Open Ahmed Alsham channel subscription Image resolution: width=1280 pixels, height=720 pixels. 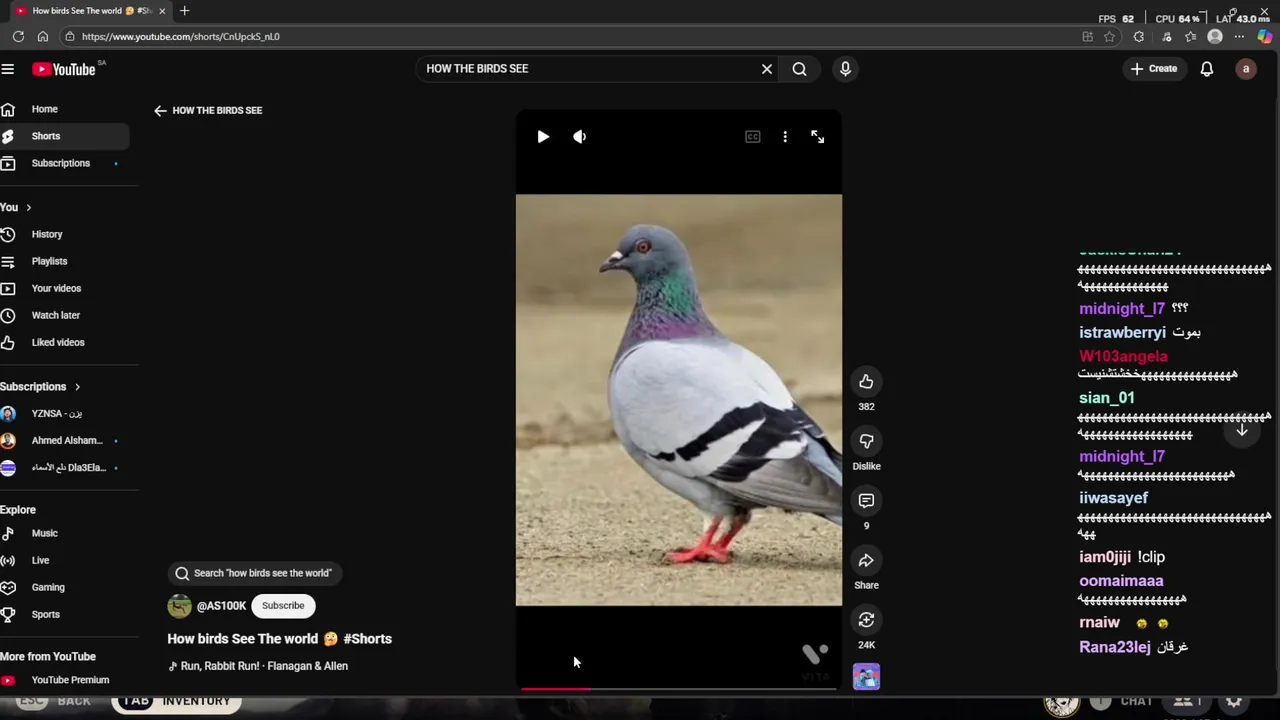(x=64, y=440)
